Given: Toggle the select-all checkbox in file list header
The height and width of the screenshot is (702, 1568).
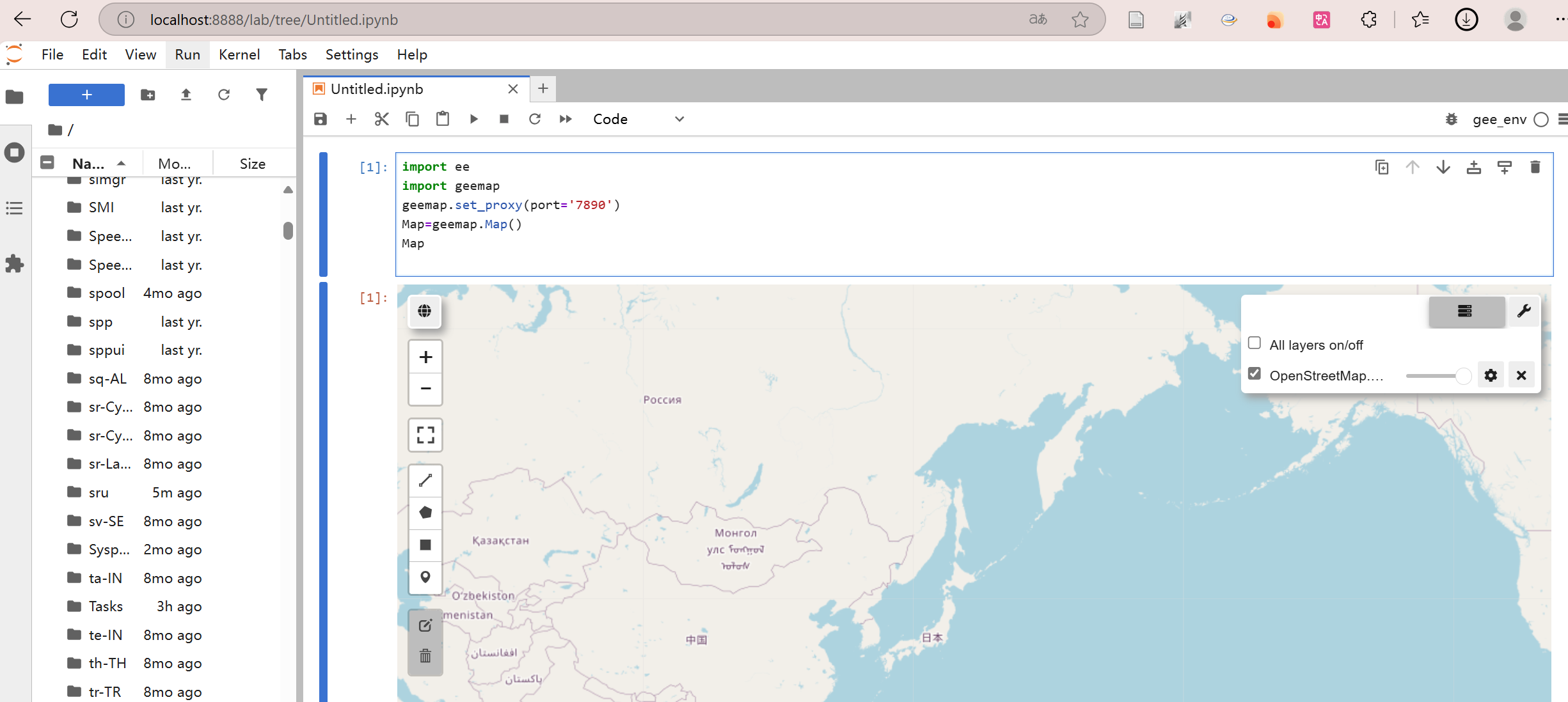Looking at the screenshot, I should pyautogui.click(x=47, y=162).
